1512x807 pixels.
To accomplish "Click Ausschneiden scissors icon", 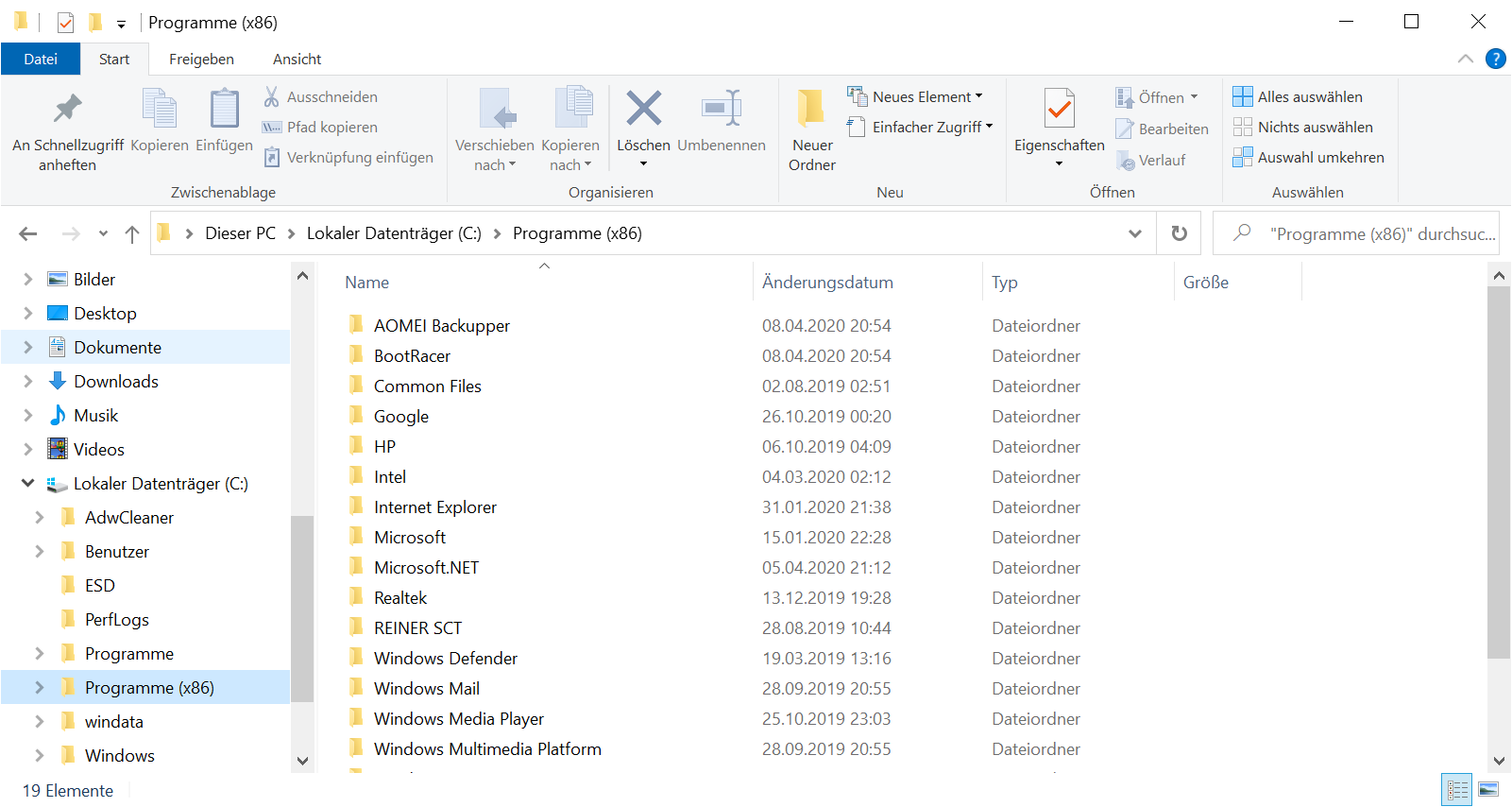I will [271, 96].
